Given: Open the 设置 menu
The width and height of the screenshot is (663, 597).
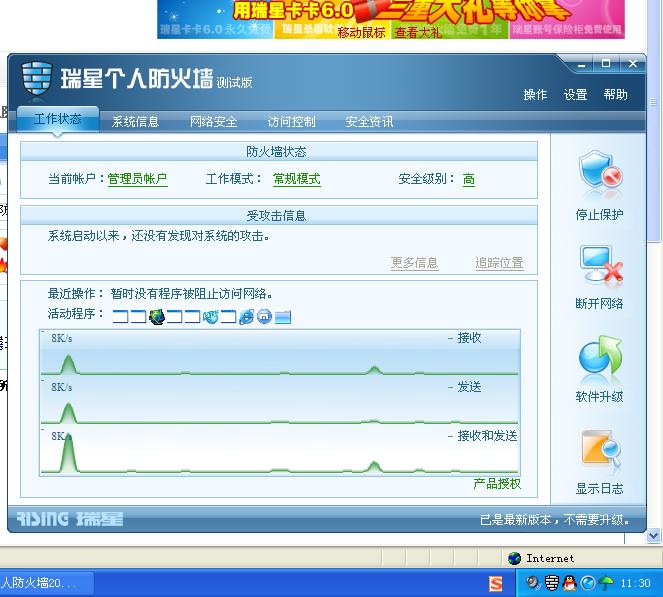Looking at the screenshot, I should coord(575,95).
